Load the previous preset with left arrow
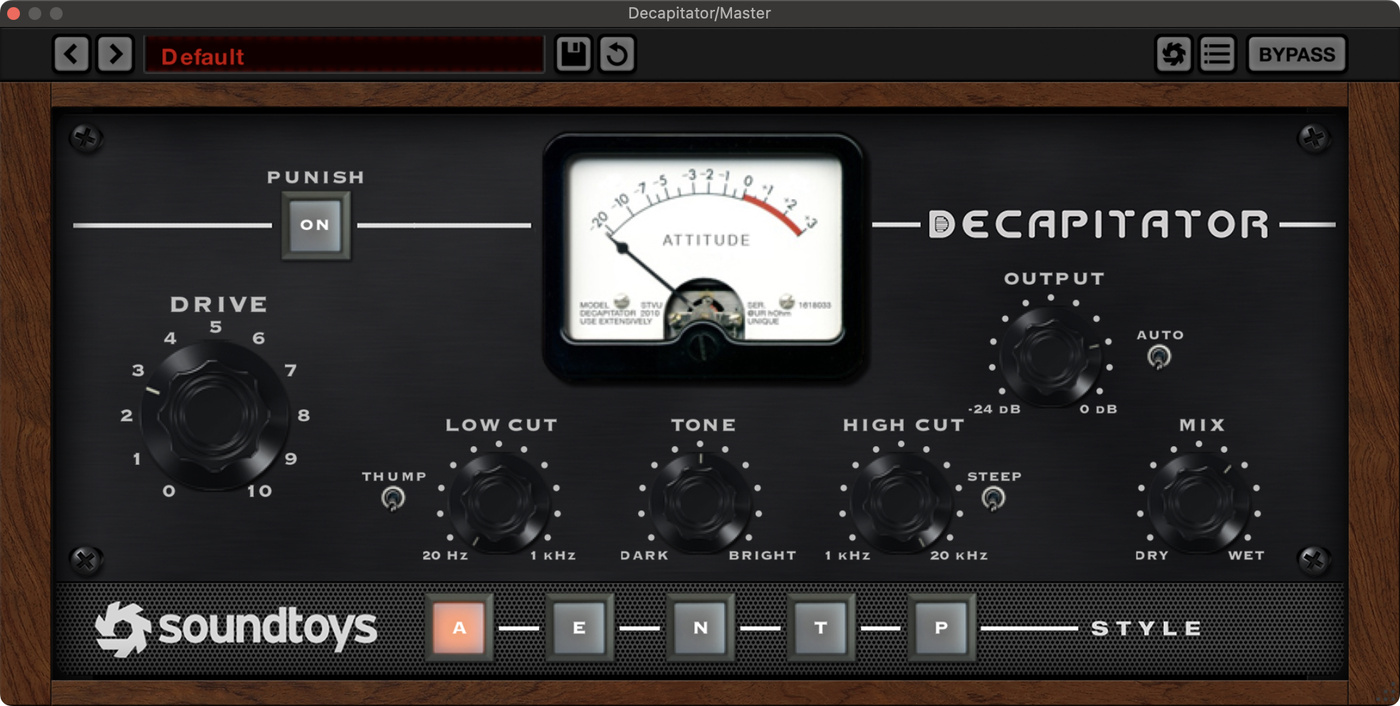 [71, 54]
